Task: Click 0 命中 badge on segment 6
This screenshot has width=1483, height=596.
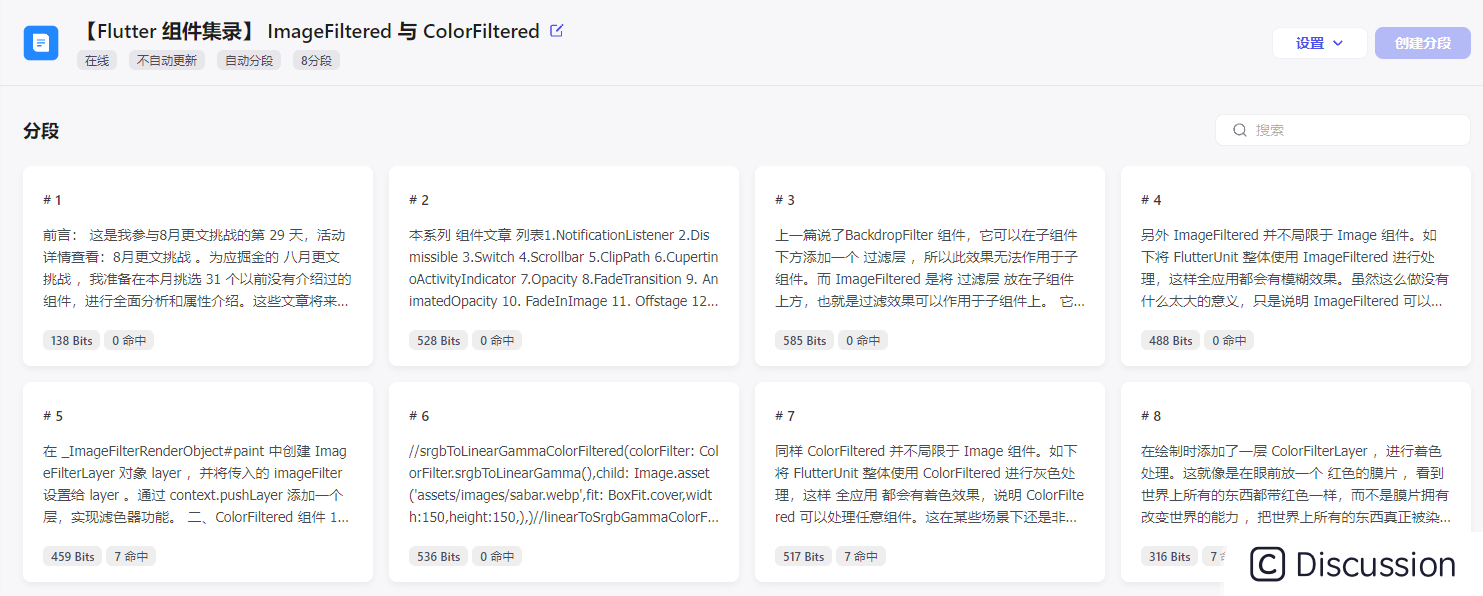Action: (497, 557)
